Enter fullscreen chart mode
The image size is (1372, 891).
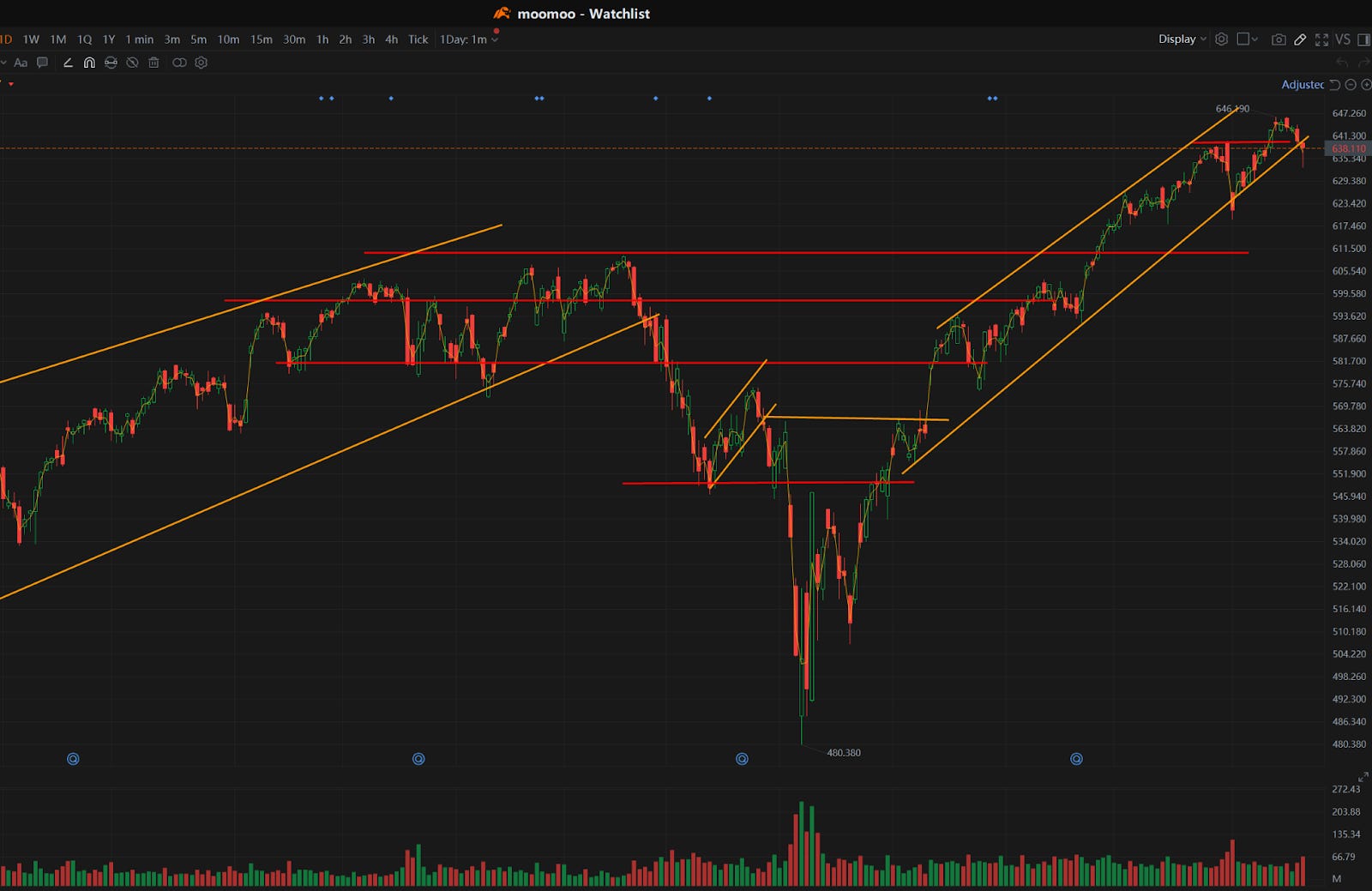(x=1323, y=39)
